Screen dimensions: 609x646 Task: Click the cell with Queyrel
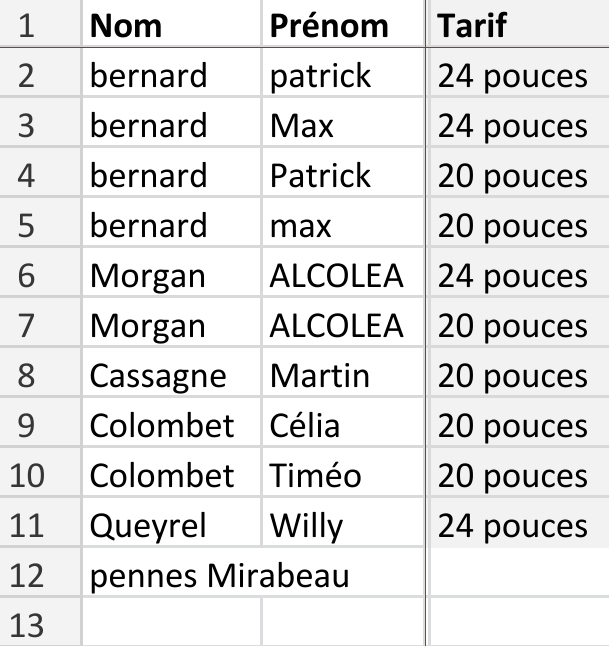point(171,526)
